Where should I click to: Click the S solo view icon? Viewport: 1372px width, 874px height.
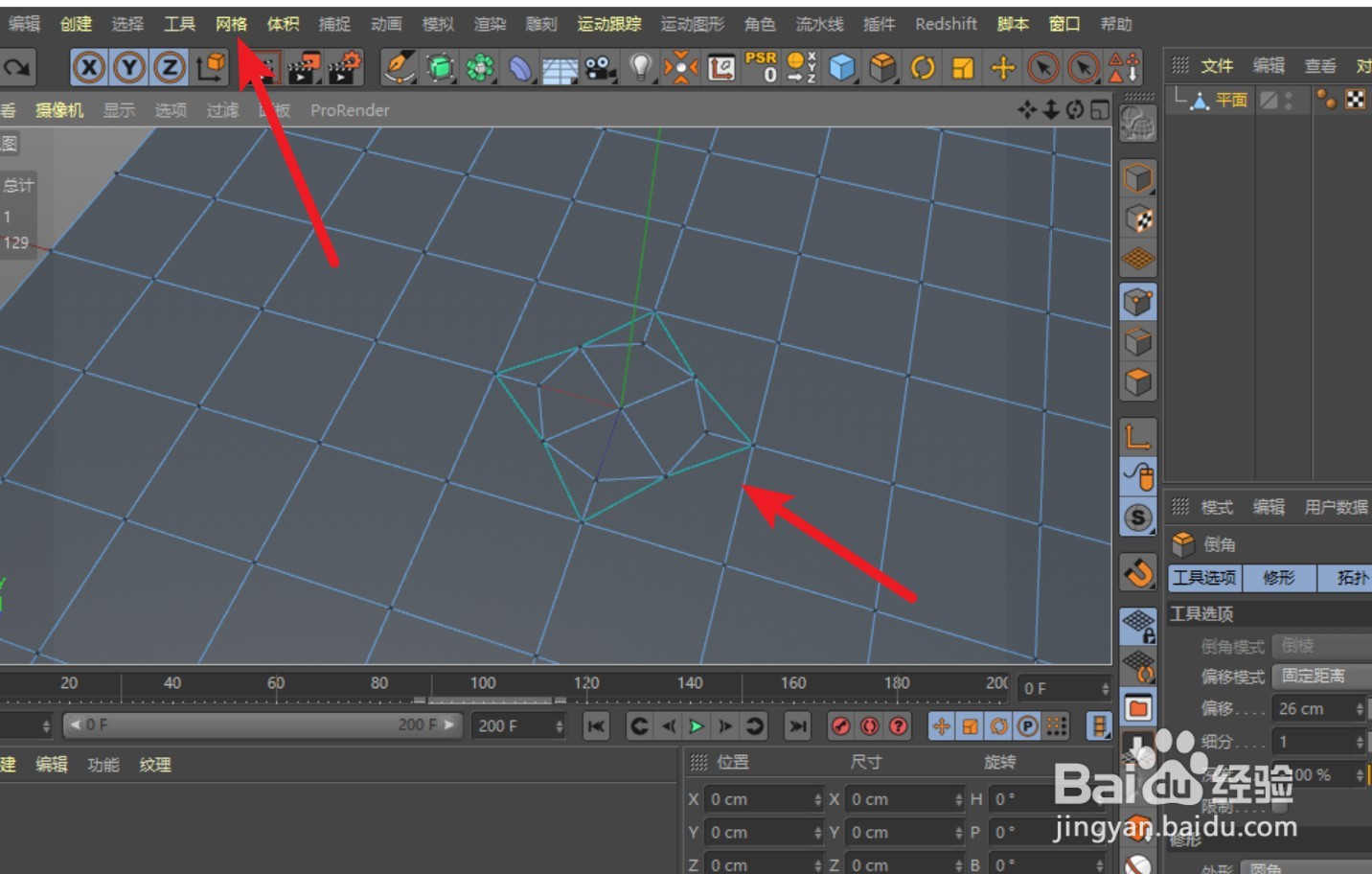(x=1138, y=517)
